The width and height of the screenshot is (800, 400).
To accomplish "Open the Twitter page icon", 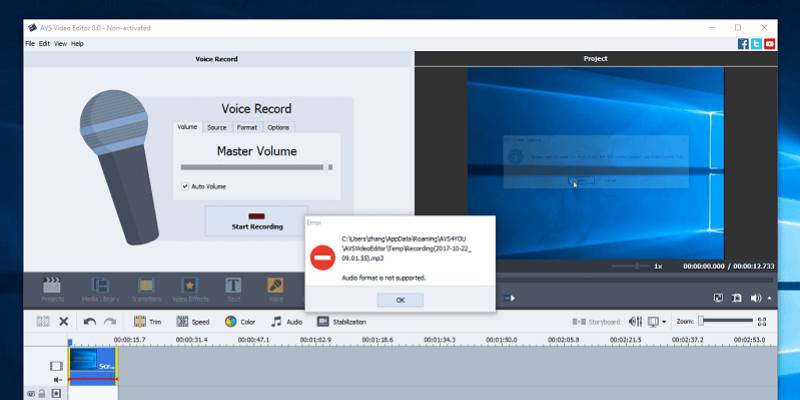I will (x=757, y=44).
